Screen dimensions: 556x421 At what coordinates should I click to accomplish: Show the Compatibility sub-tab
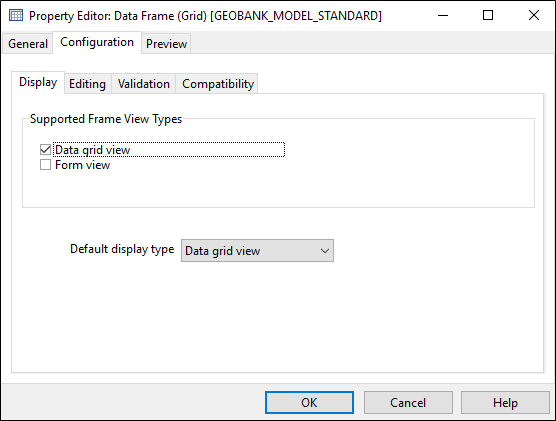pyautogui.click(x=218, y=84)
